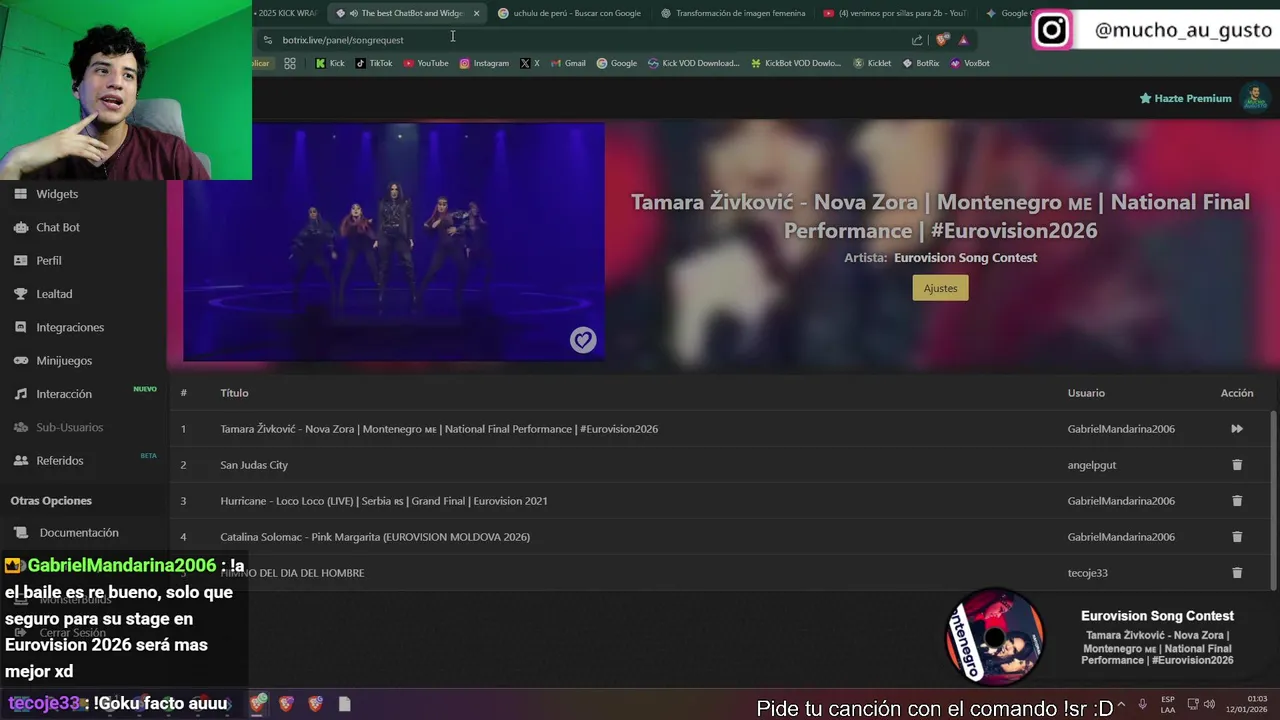Open VoxBot bookmark

(x=970, y=63)
